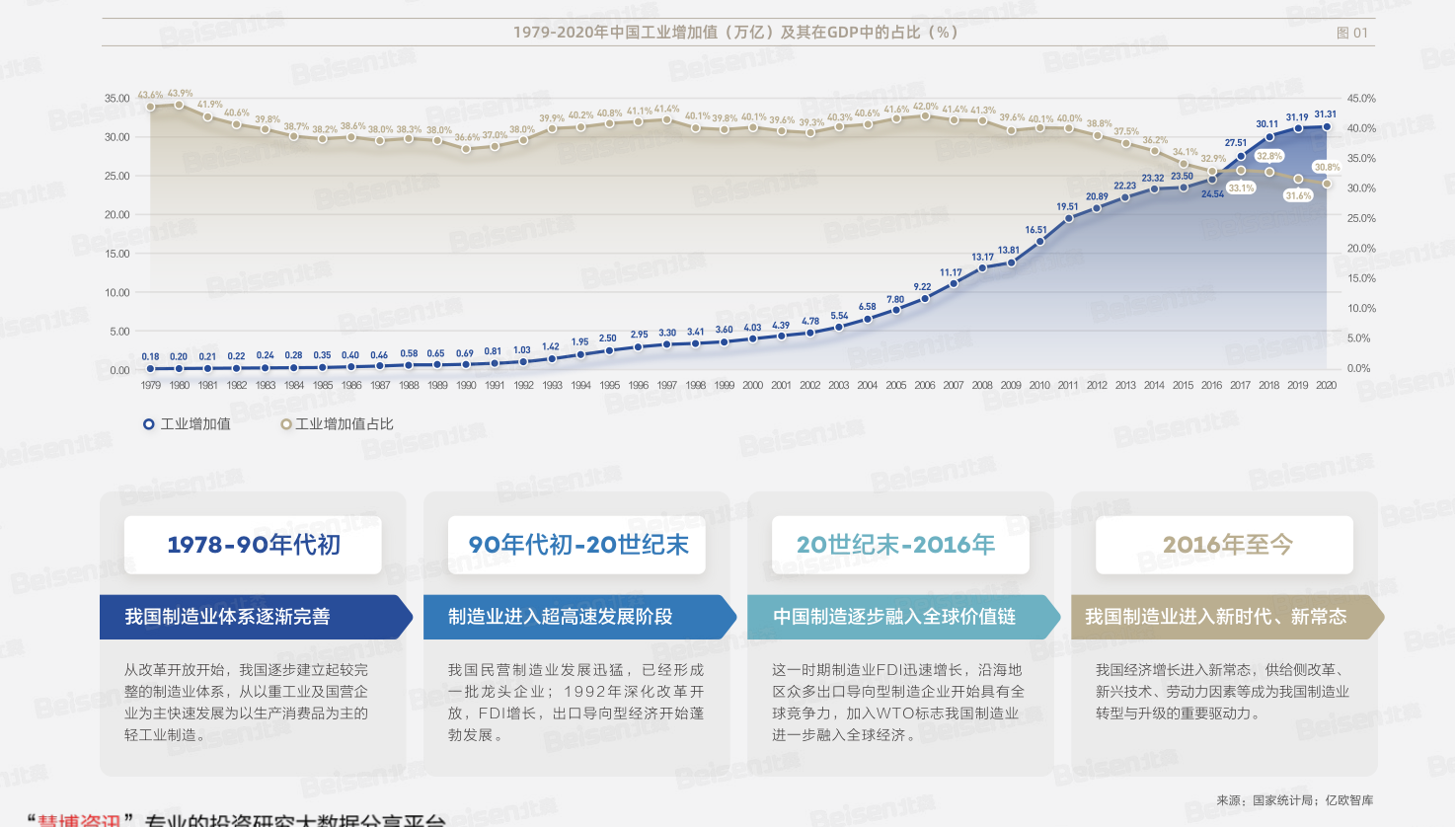This screenshot has height=827, width=1456.
Task: Click the 27.51 data label for 2017
Action: tap(1236, 143)
